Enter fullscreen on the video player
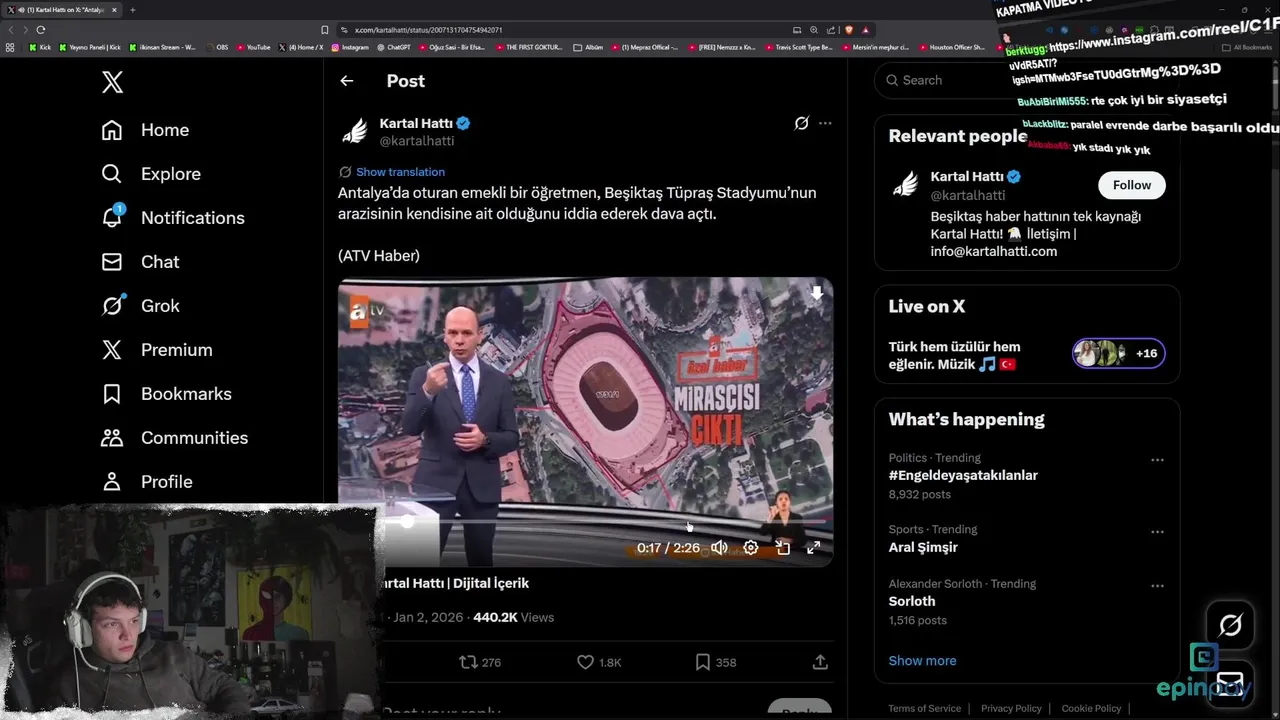Image resolution: width=1280 pixels, height=720 pixels. pos(814,548)
